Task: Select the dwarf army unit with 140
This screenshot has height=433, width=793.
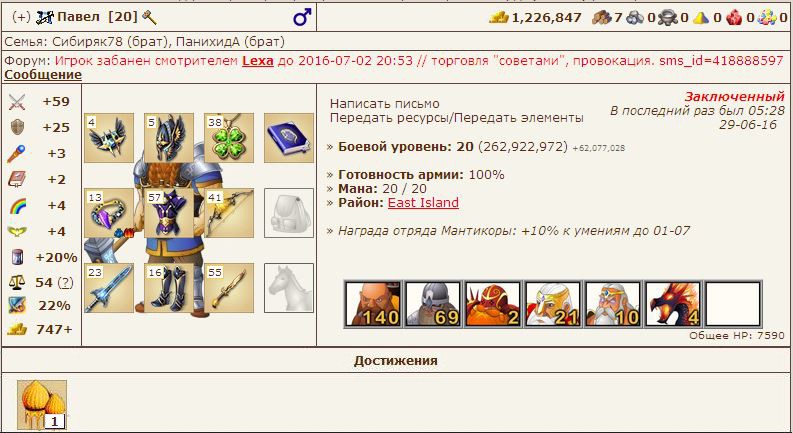Action: pos(373,304)
